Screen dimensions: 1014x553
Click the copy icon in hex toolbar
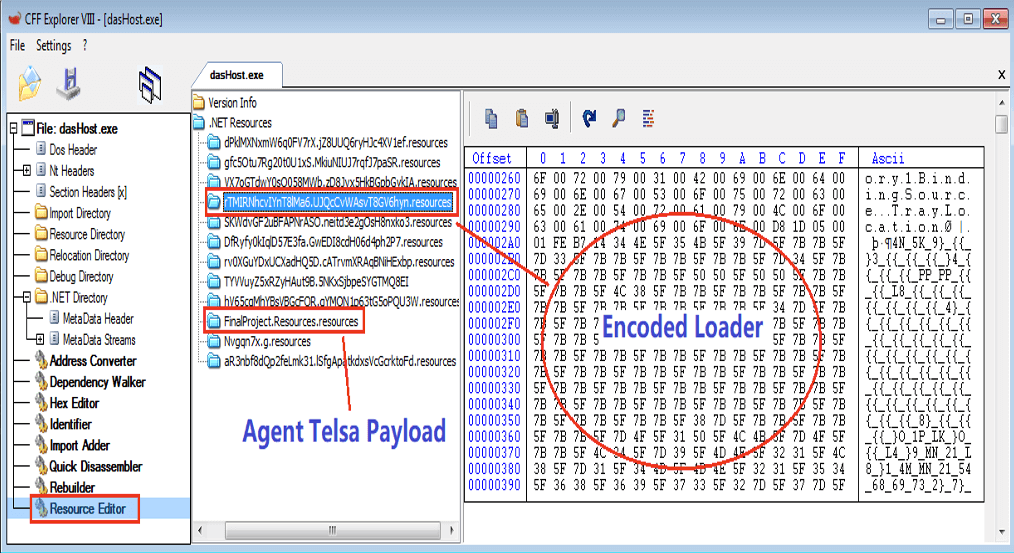[x=491, y=118]
